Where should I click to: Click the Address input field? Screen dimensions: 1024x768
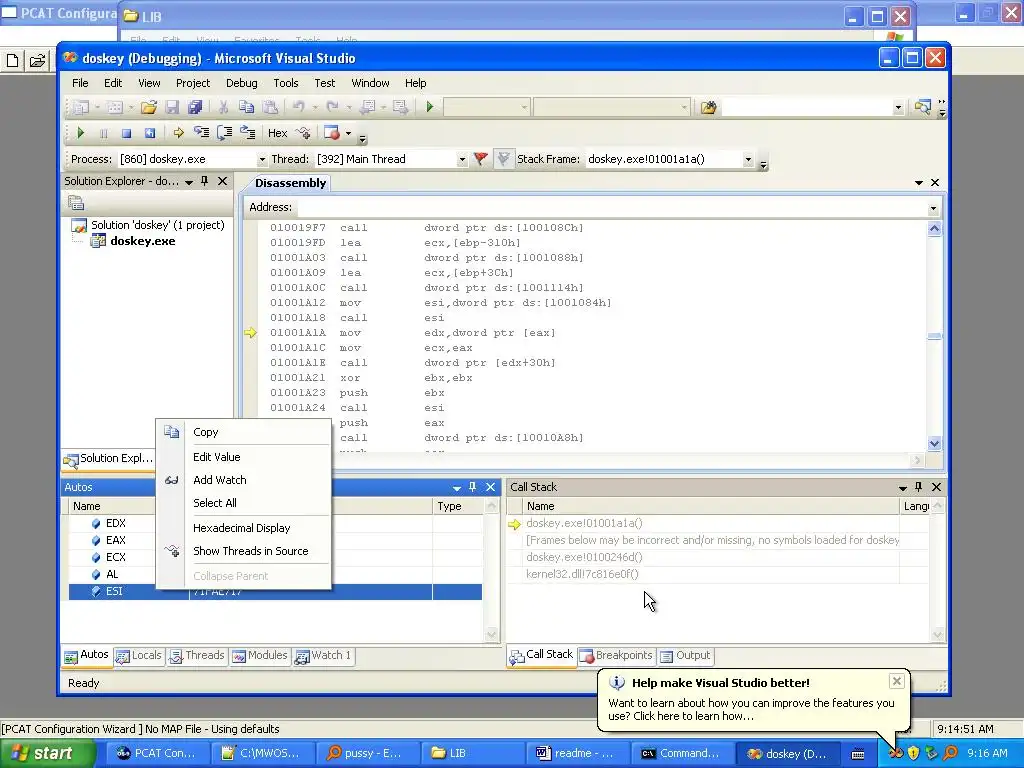point(611,208)
